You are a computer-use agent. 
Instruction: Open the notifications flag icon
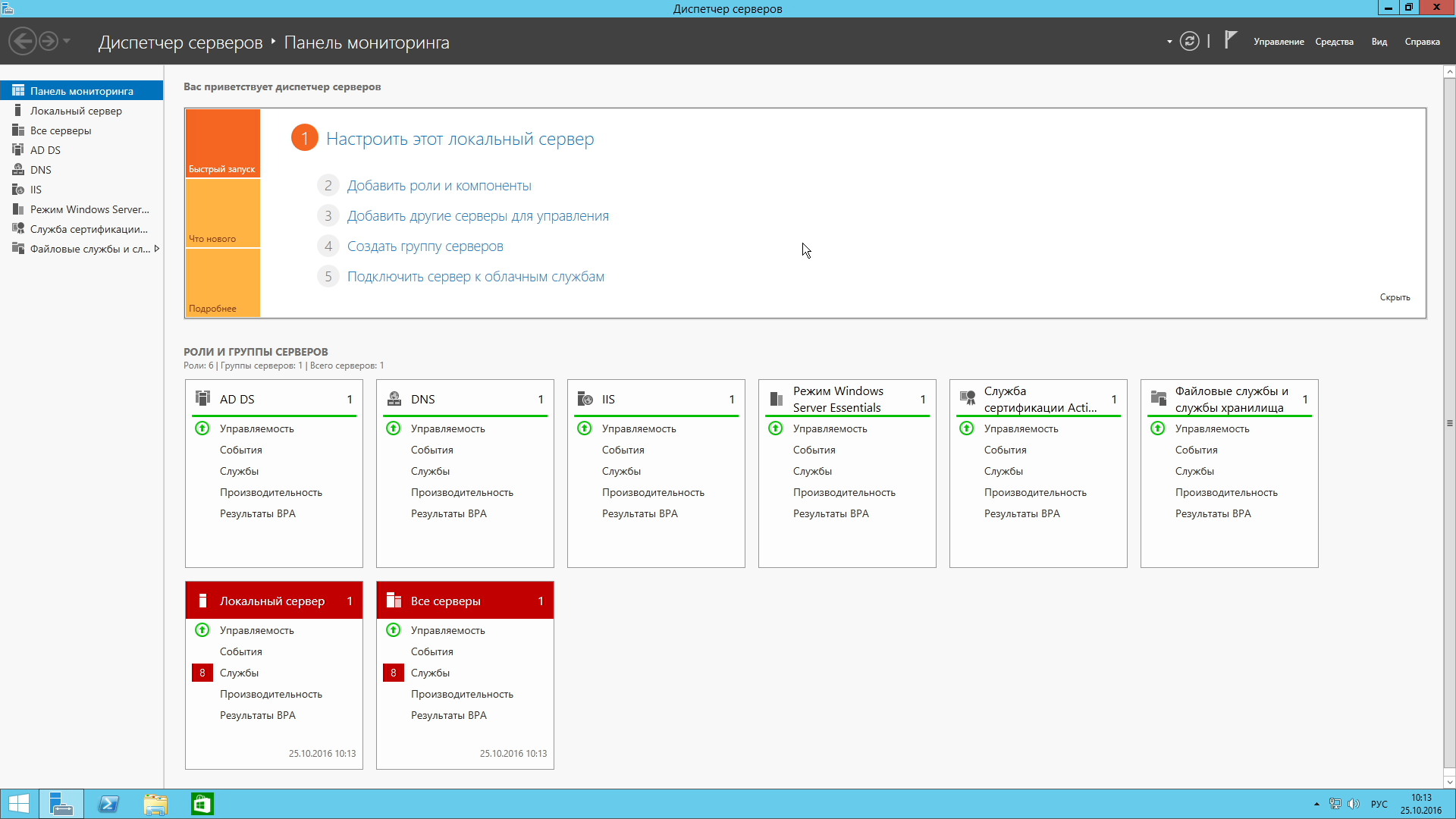[x=1231, y=40]
